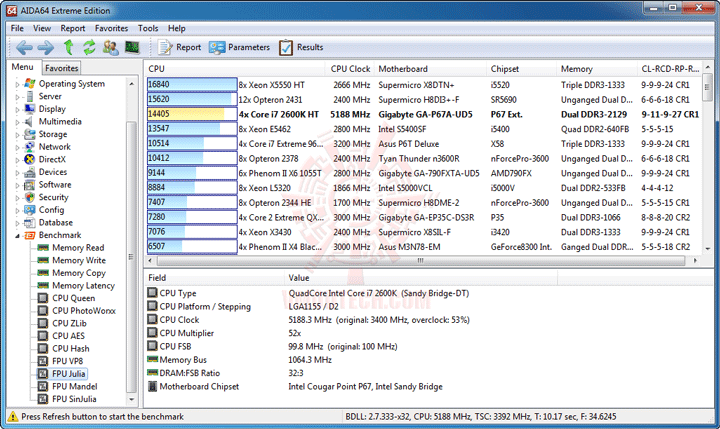Select the Software tree item

coord(55,185)
